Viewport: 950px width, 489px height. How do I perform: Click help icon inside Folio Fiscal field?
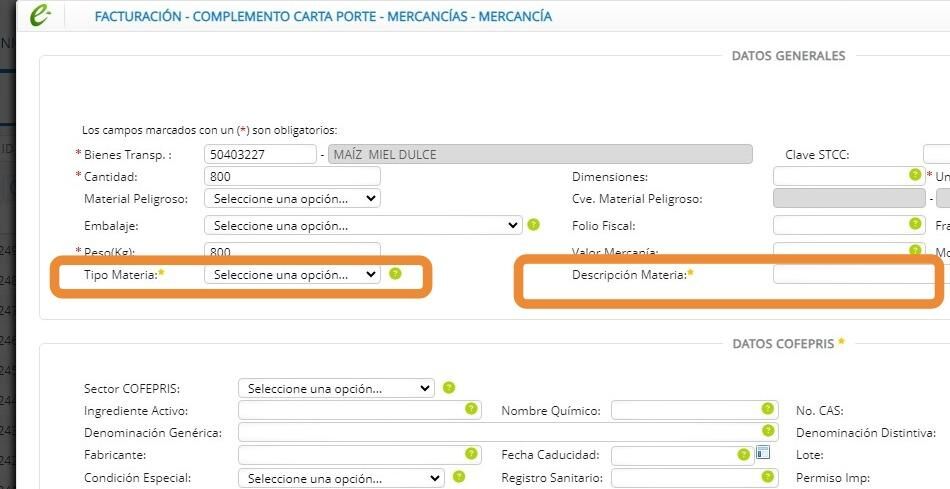(x=915, y=225)
